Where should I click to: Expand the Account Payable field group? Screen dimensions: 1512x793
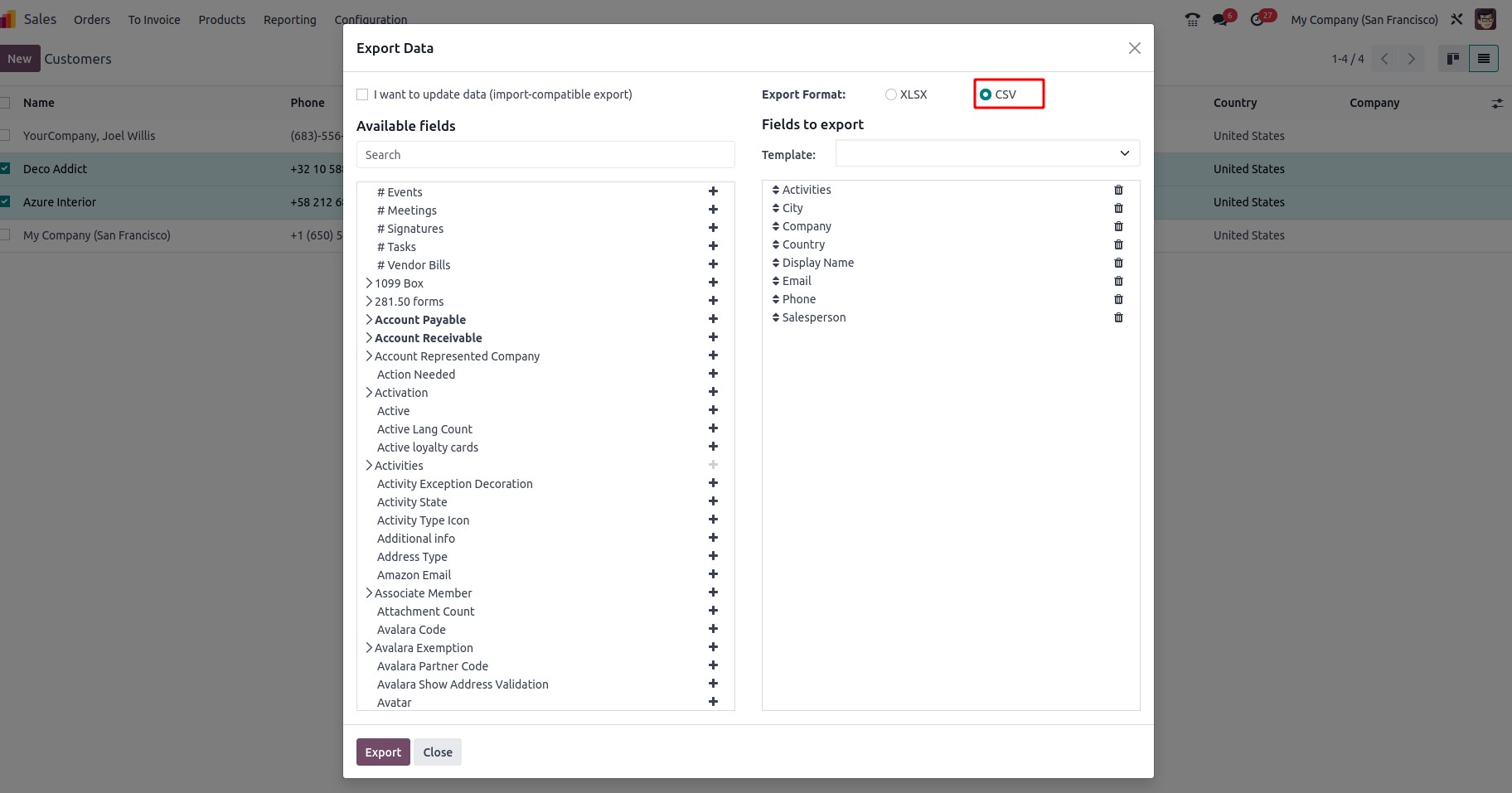369,319
